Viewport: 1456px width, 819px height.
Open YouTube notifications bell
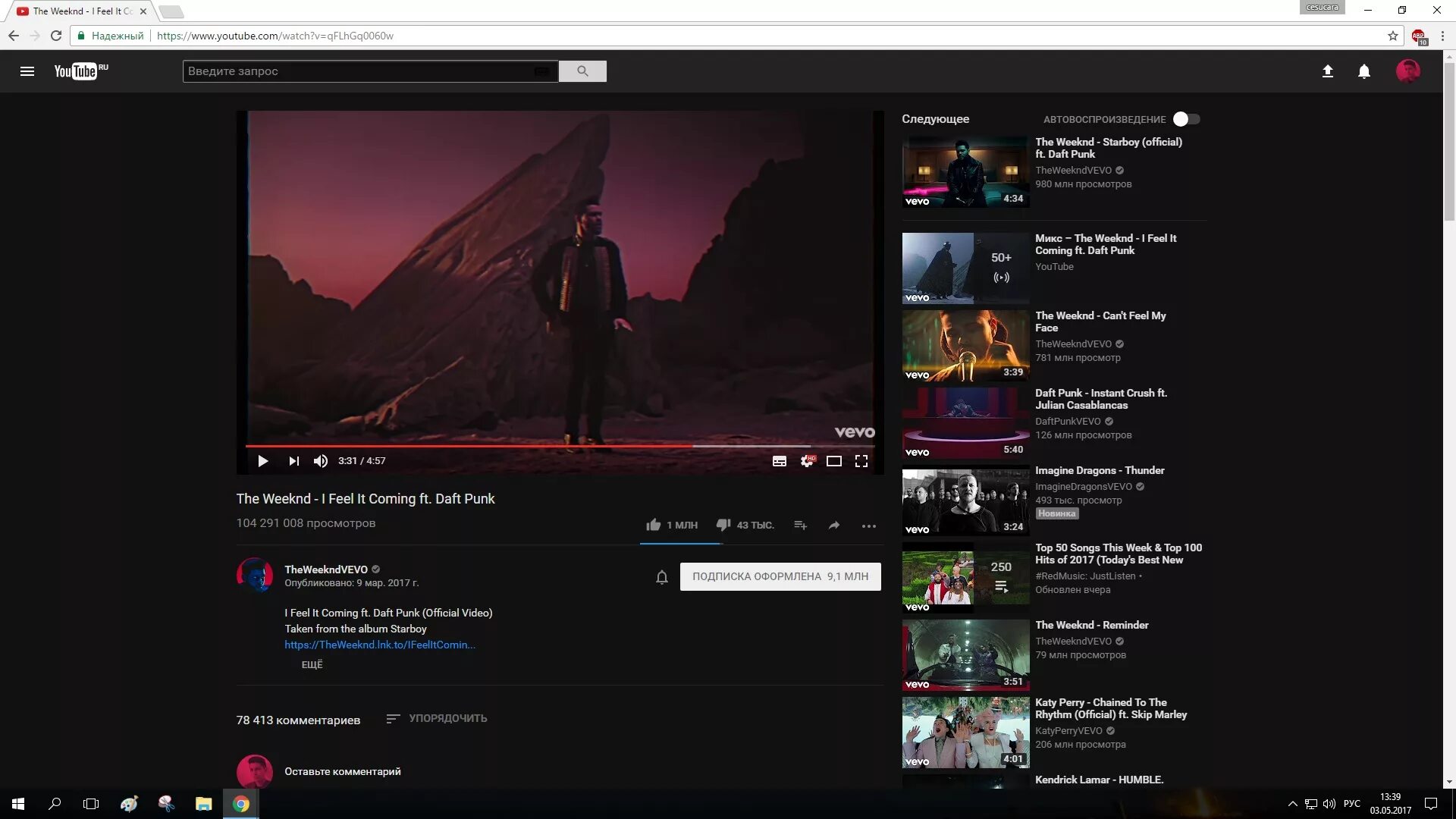(1364, 71)
